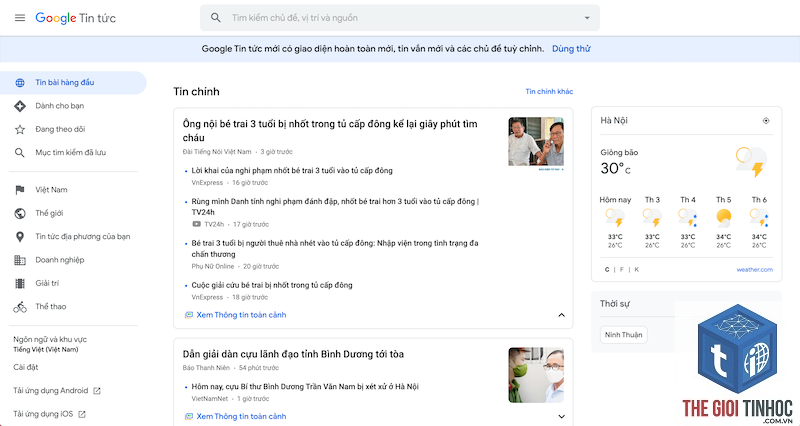Click the star icon for Đang theo dõi
800x426 pixels.
(20, 130)
